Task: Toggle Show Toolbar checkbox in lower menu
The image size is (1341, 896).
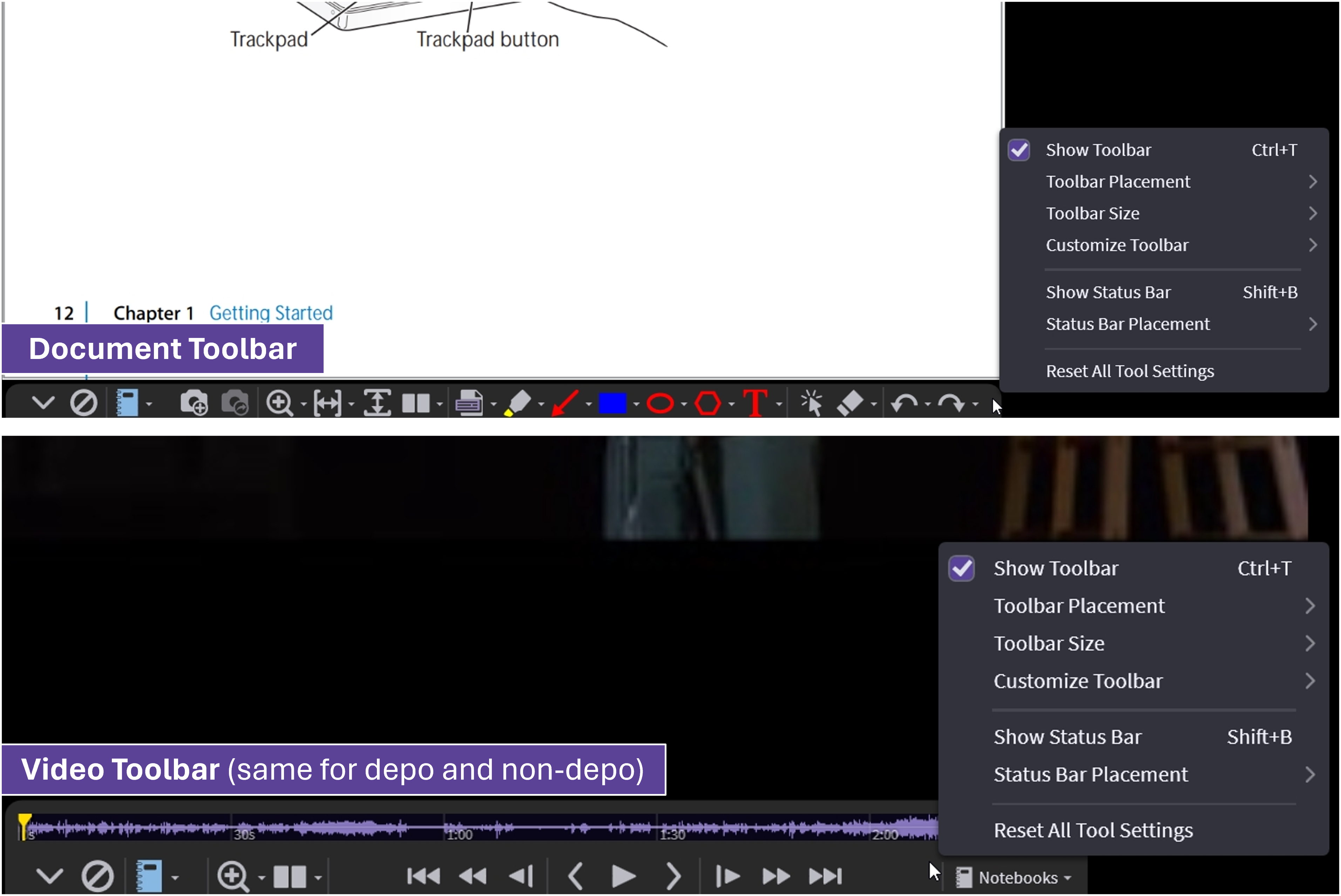Action: pyautogui.click(x=962, y=568)
